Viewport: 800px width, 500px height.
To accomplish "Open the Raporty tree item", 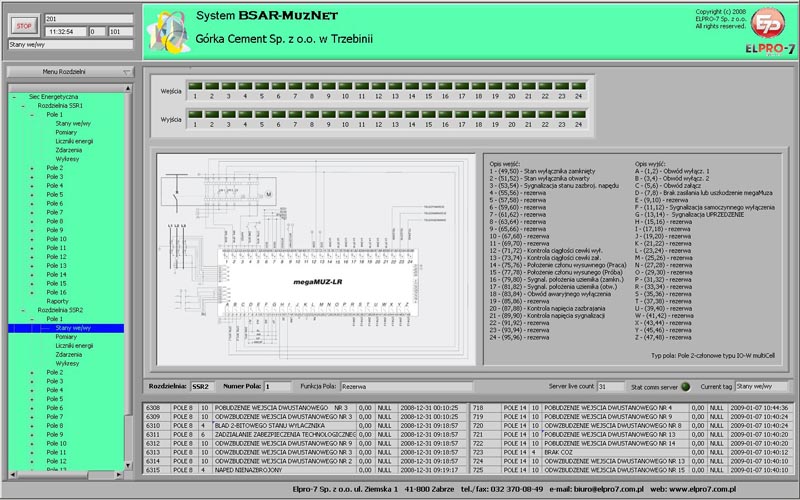I will (57, 301).
